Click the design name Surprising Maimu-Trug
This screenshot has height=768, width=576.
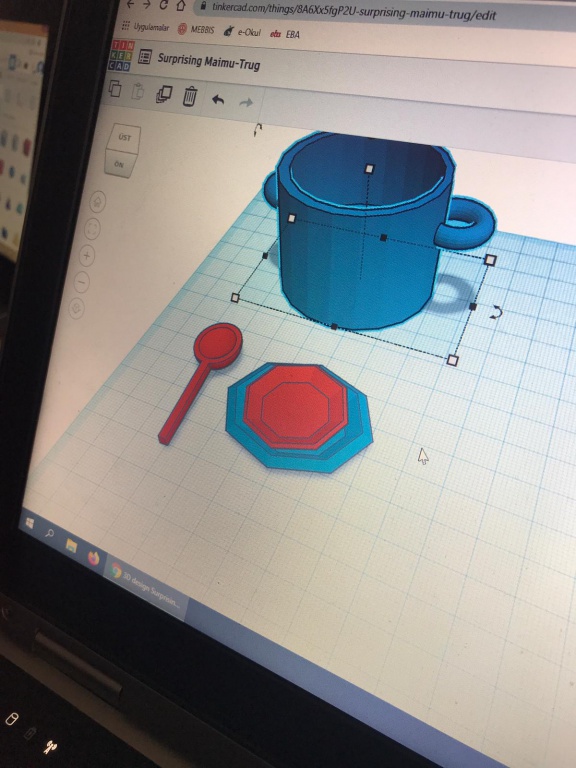tap(209, 62)
